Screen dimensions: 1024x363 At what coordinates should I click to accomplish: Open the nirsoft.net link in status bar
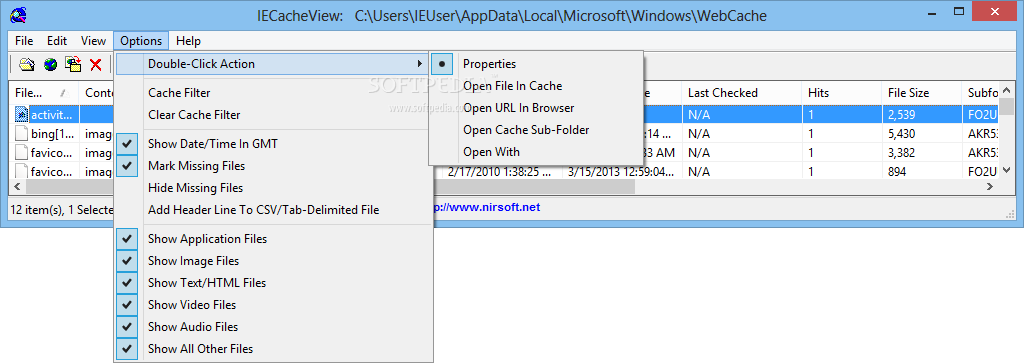point(487,208)
